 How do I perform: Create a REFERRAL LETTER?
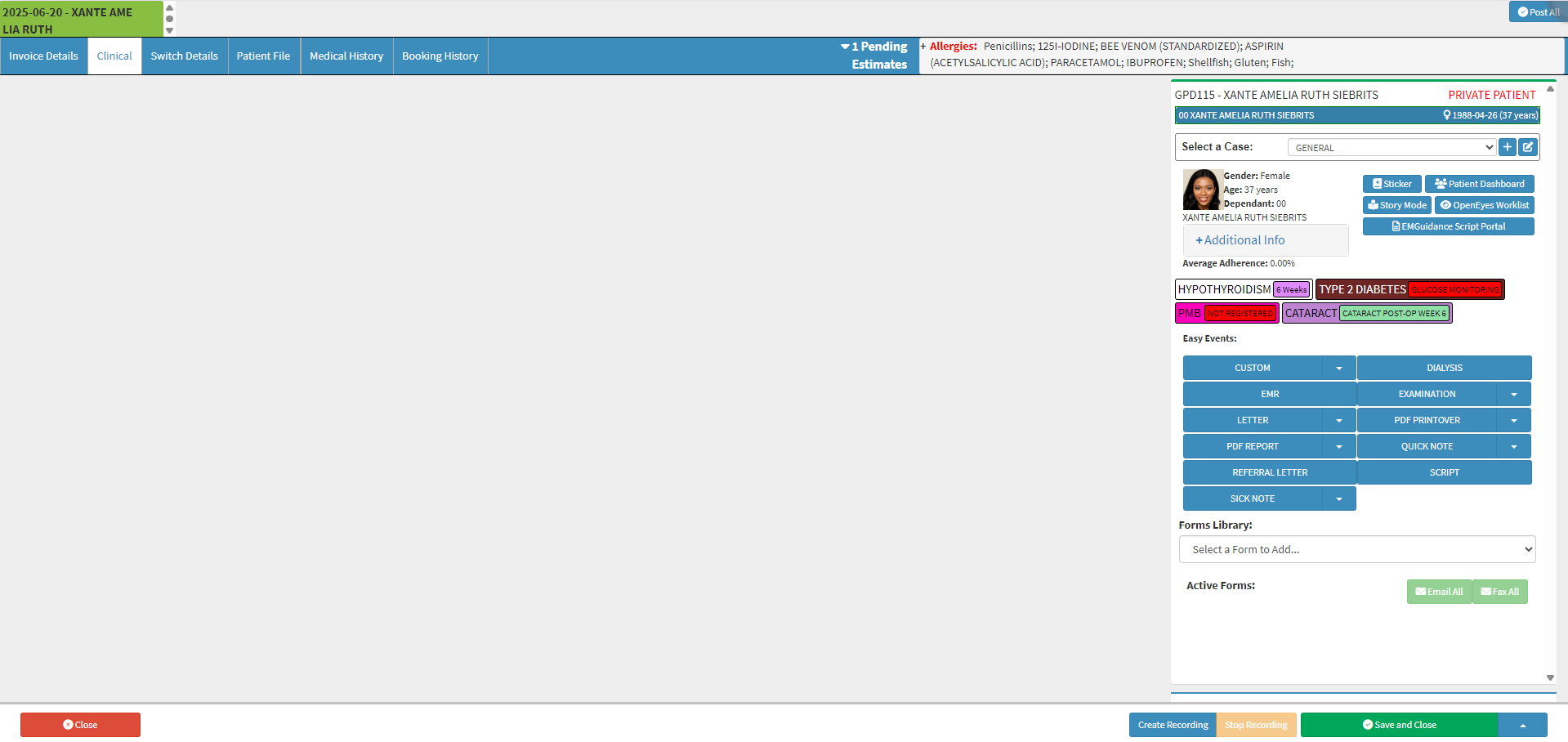tap(1270, 472)
